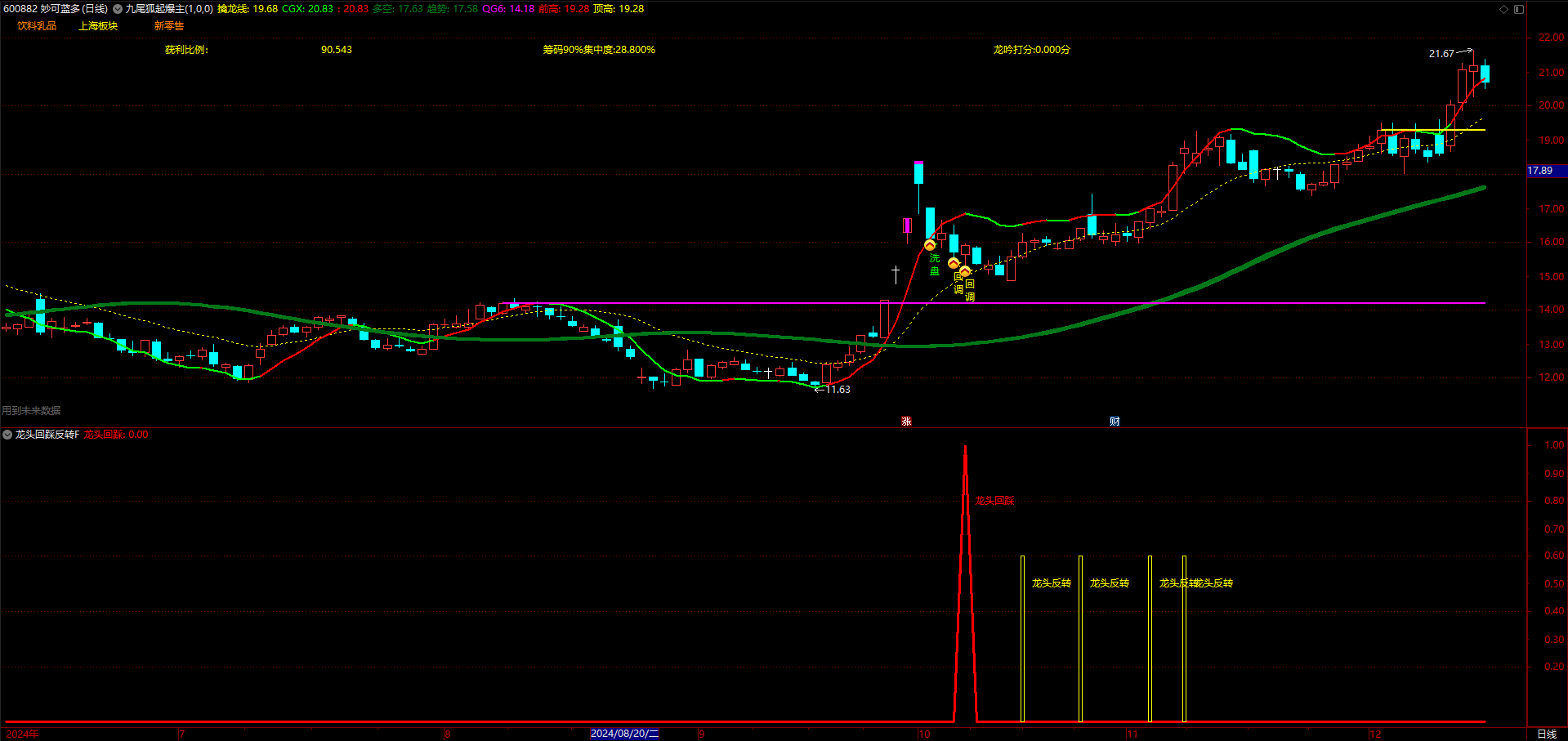
Task: Click the 用到未来数据 notice text
Action: click(31, 411)
